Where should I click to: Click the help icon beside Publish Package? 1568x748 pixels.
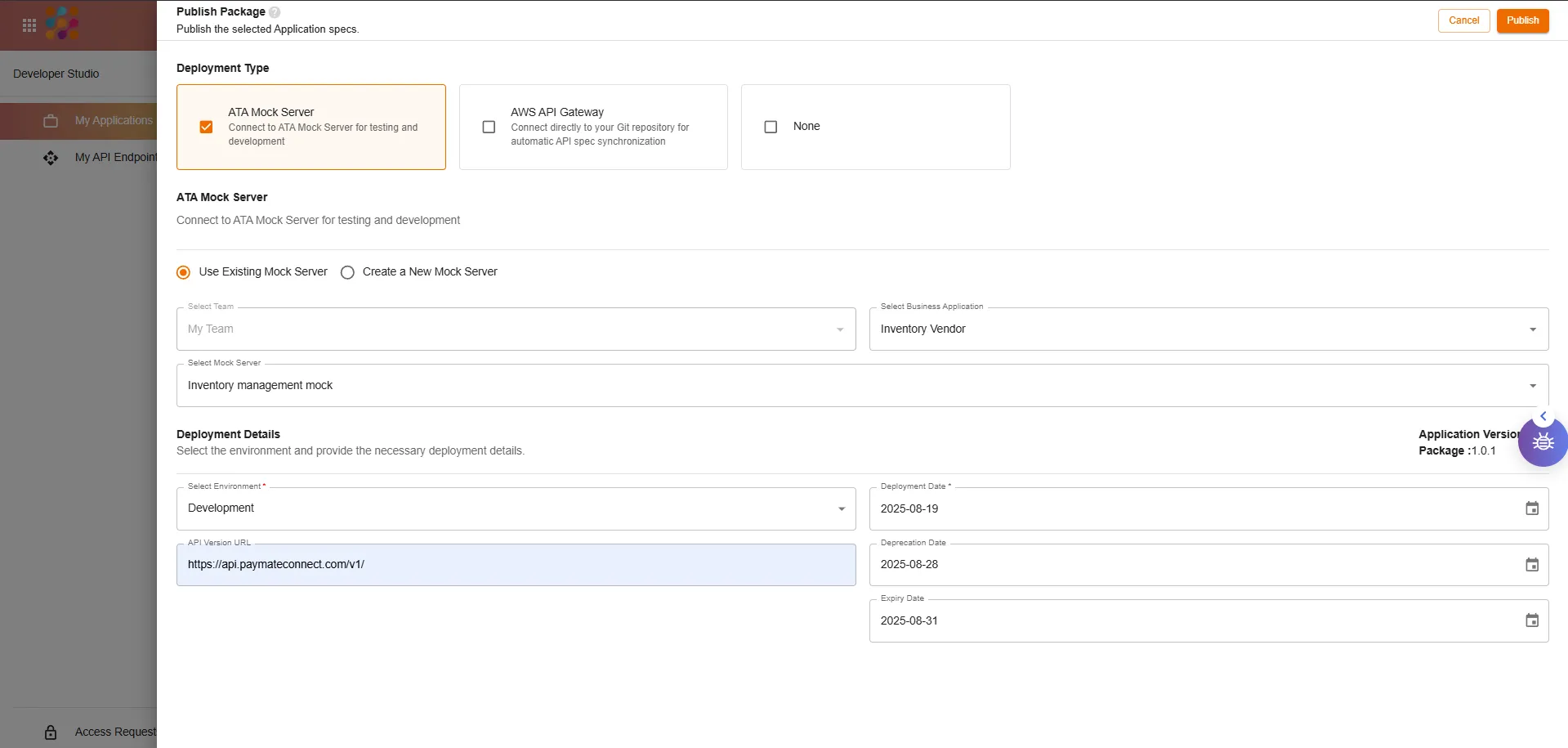pyautogui.click(x=275, y=12)
